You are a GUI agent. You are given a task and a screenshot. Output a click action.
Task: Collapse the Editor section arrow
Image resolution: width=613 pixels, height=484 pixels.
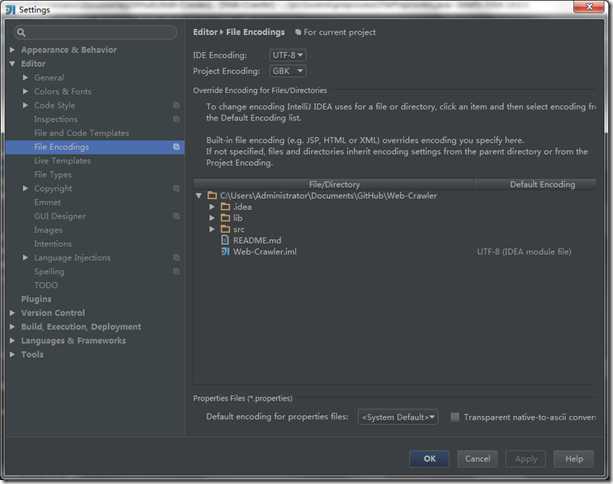tap(12, 64)
